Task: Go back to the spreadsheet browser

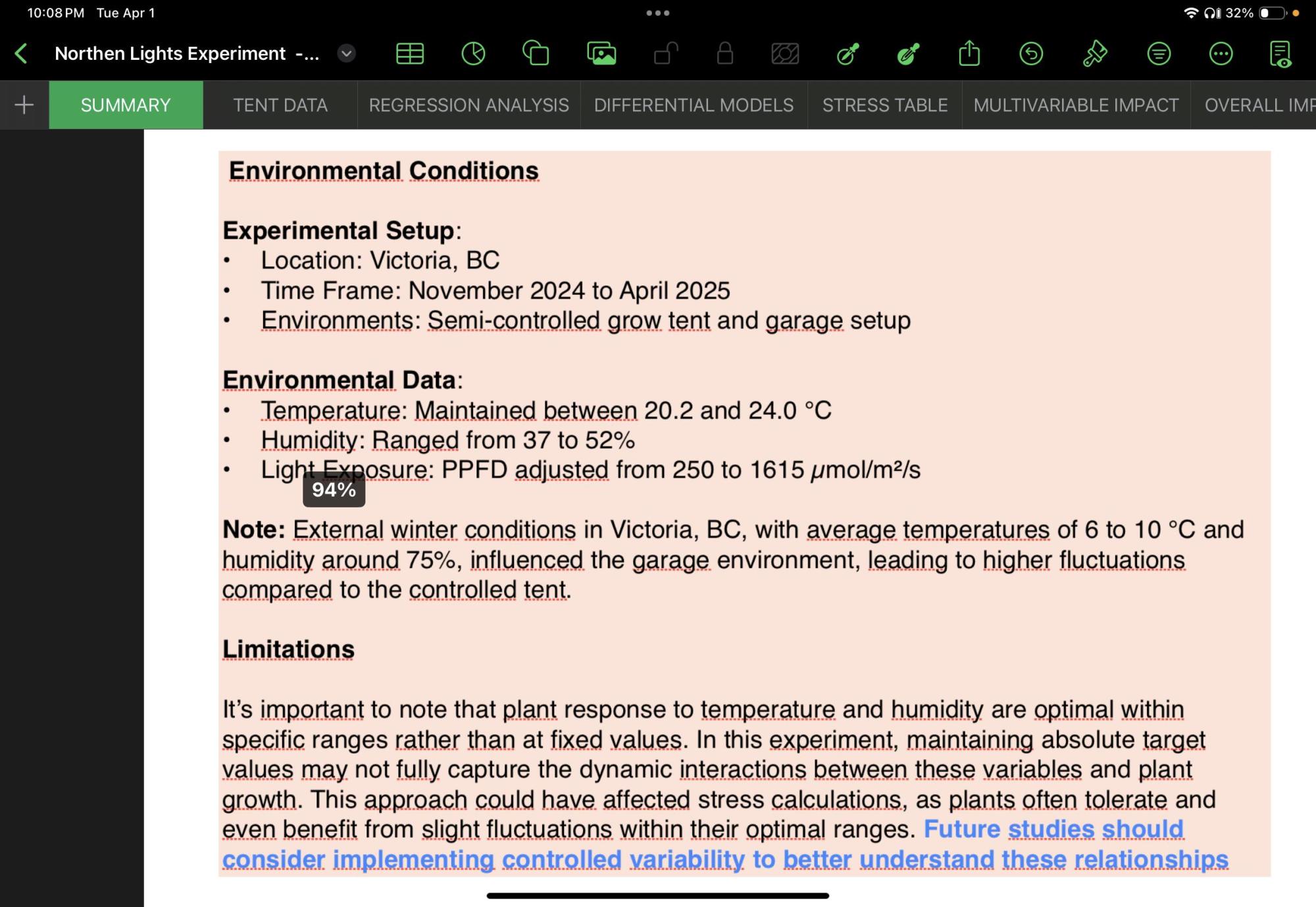Action: click(x=21, y=53)
